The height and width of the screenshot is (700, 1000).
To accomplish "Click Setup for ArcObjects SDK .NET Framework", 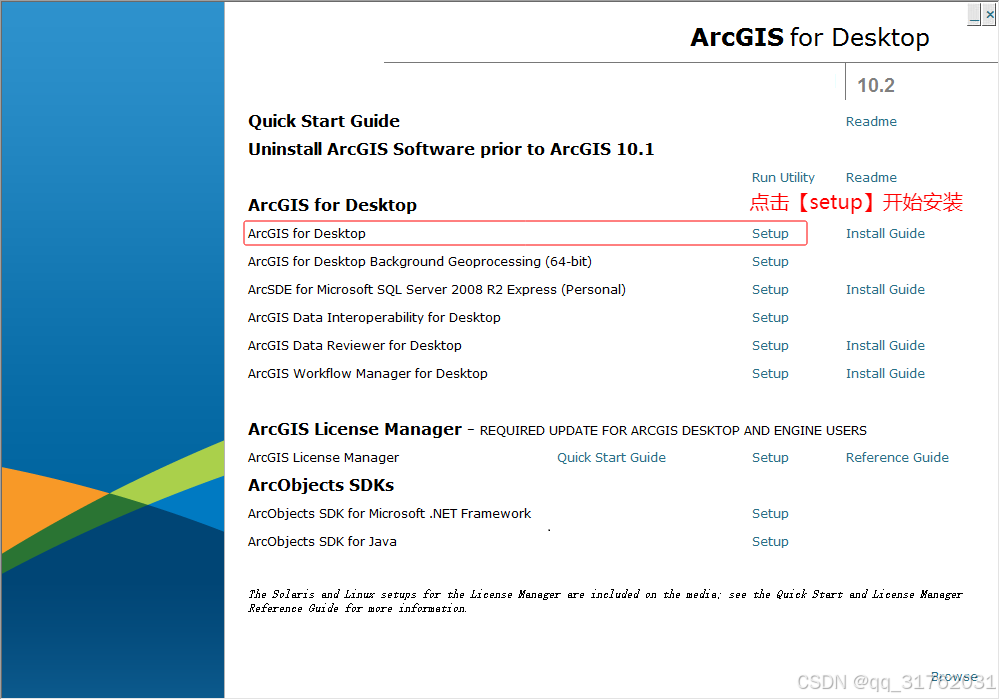I will coord(770,514).
